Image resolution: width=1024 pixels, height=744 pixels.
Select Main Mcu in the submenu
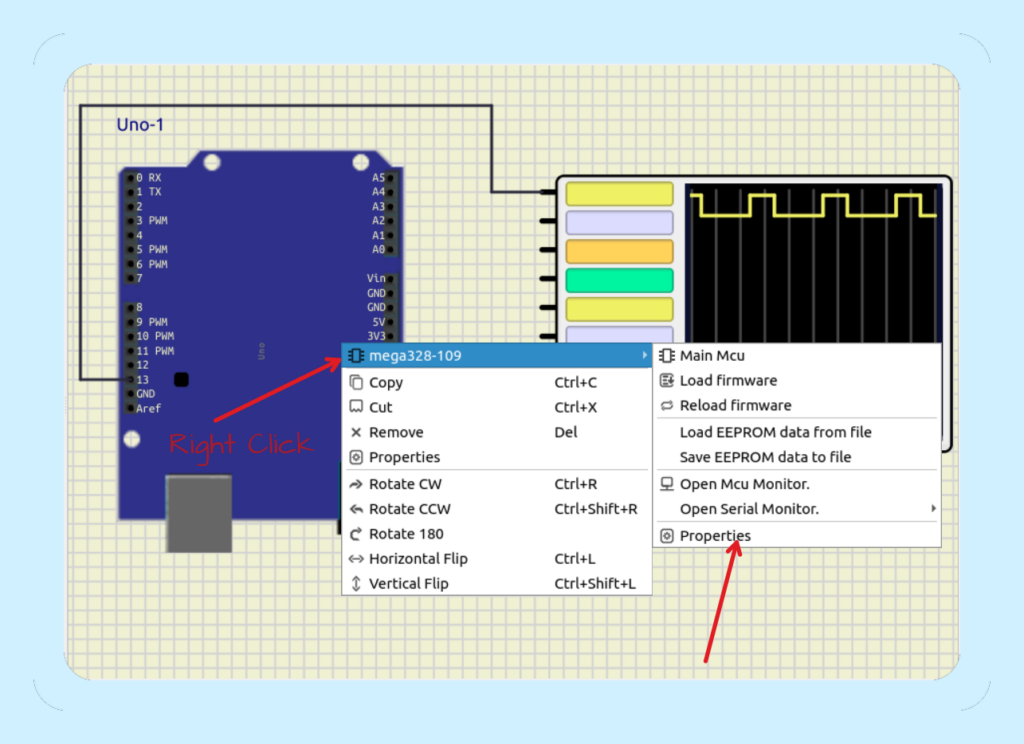point(797,355)
